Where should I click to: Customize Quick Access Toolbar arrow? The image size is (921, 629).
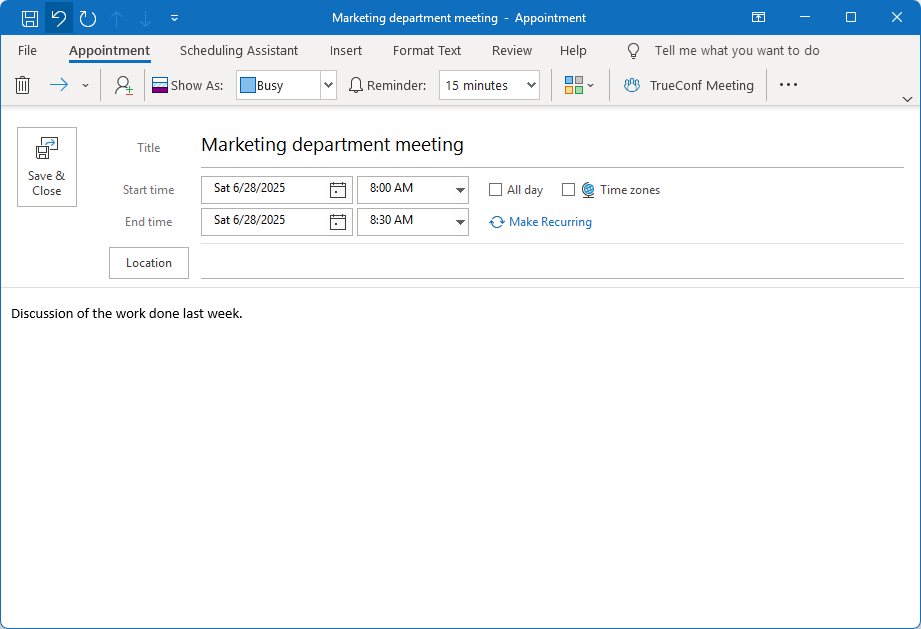(174, 18)
